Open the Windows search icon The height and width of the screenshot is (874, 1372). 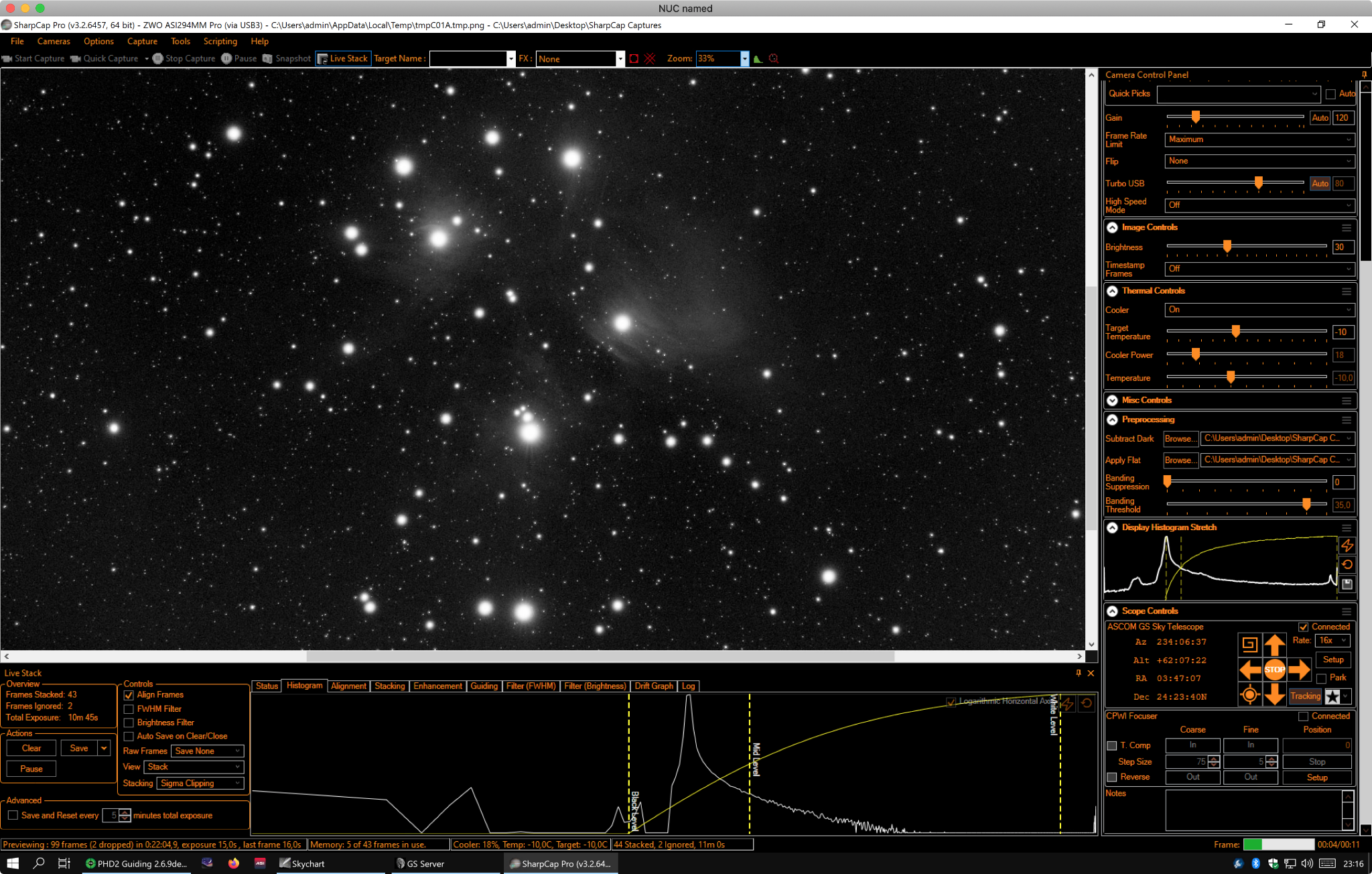[38, 863]
